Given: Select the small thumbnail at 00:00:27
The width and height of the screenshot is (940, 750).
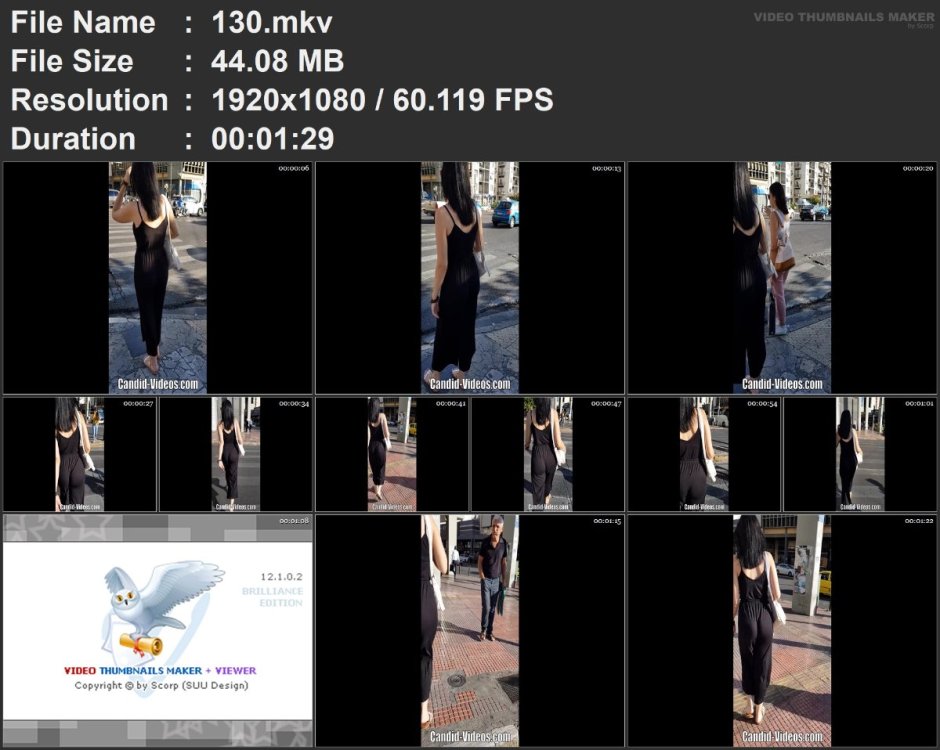Looking at the screenshot, I should tap(80, 454).
